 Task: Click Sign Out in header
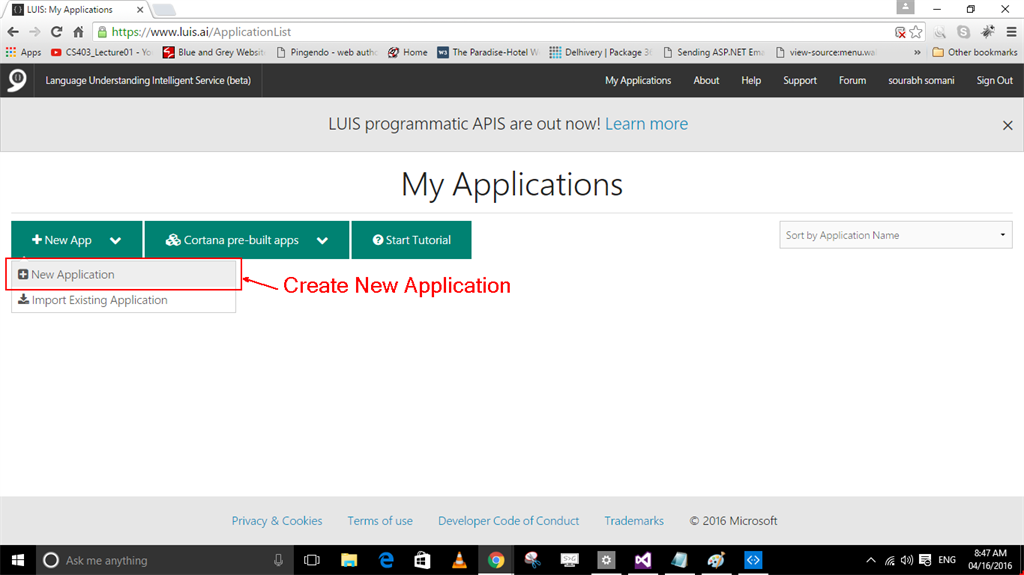(x=995, y=80)
